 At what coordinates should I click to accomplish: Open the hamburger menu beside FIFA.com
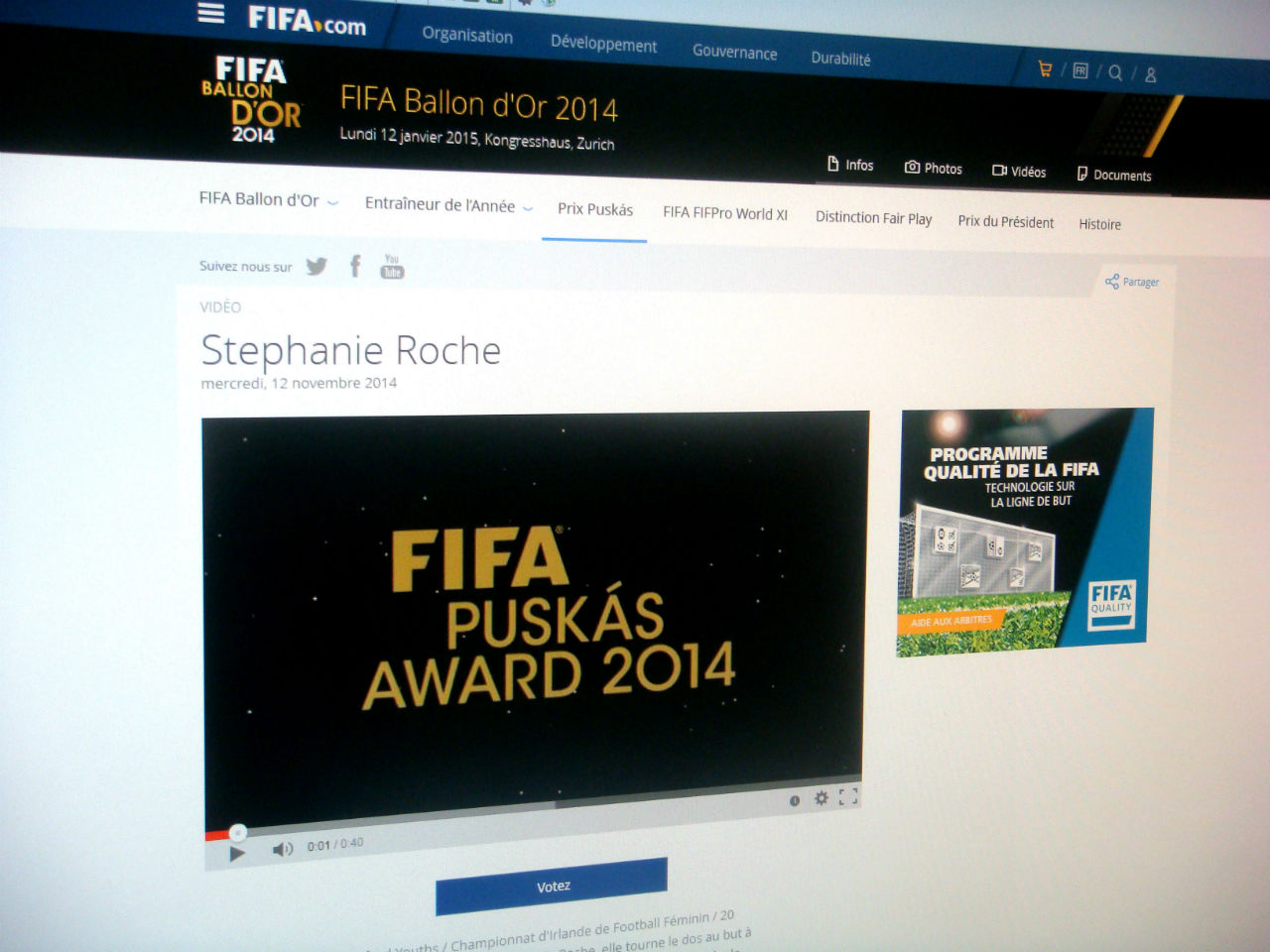(x=210, y=14)
